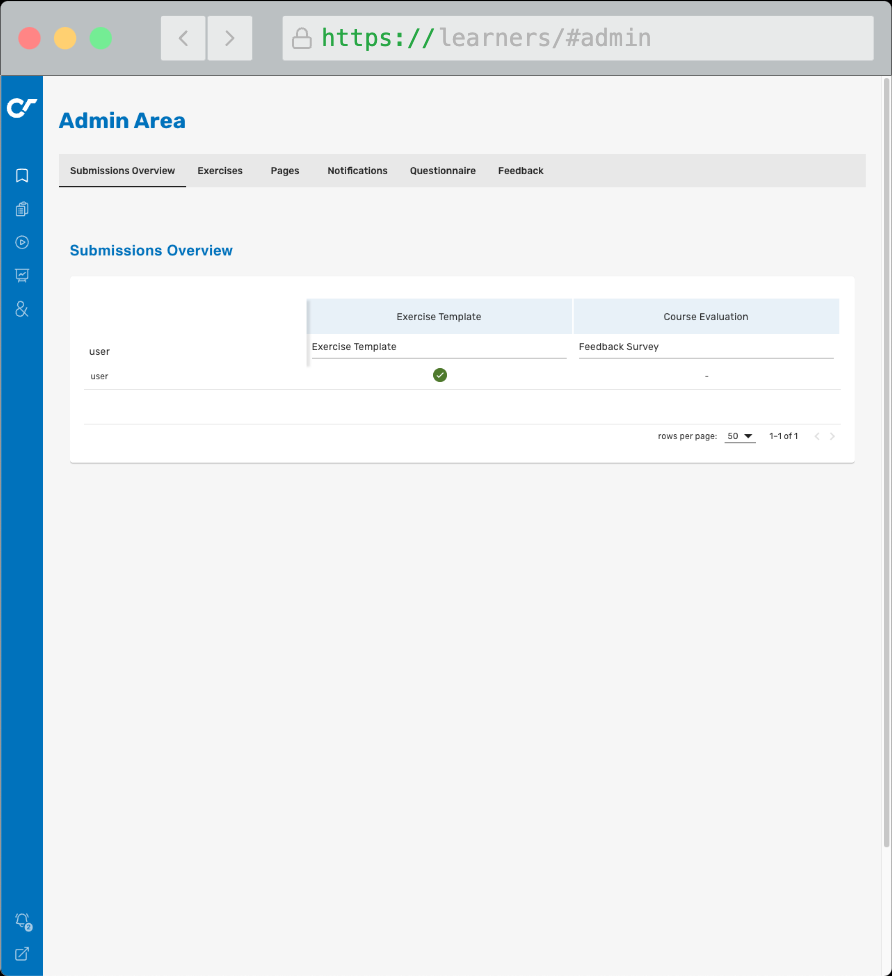892x976 pixels.
Task: Open the bookmarks sidebar icon
Action: click(x=21, y=175)
